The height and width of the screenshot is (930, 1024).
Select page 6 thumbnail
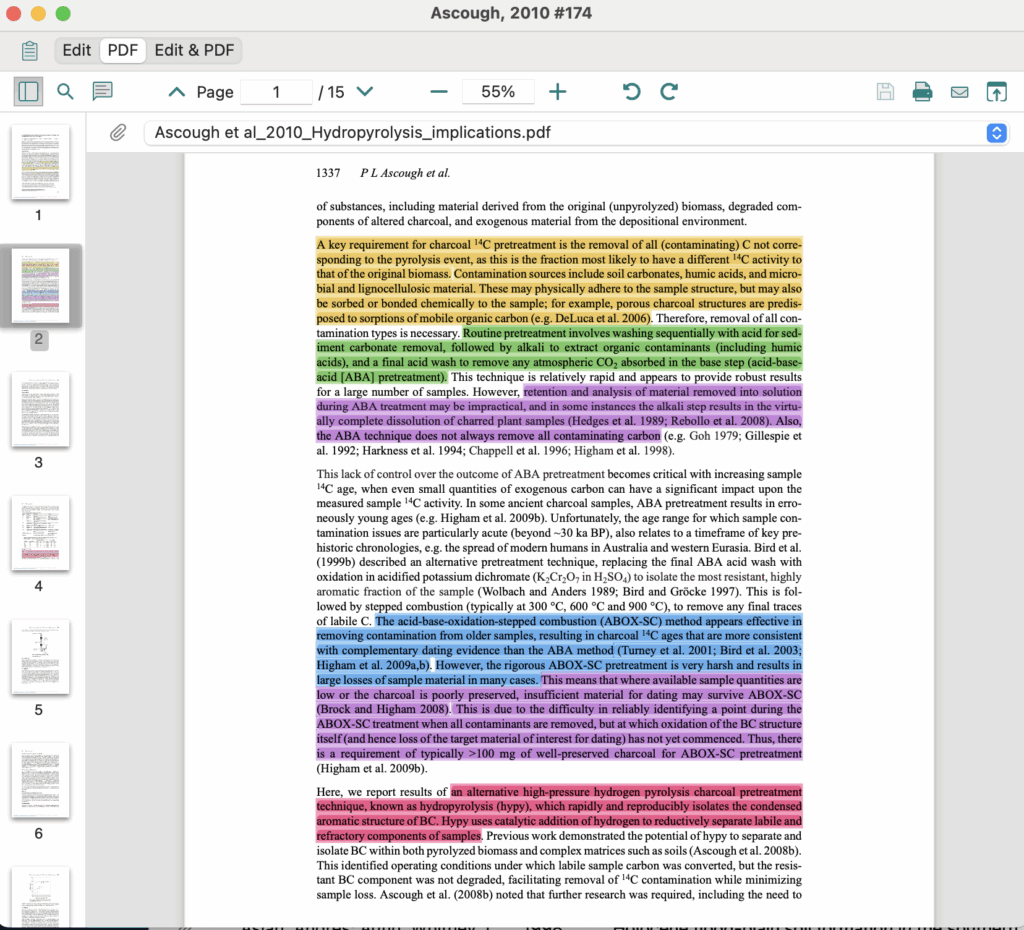coord(40,780)
